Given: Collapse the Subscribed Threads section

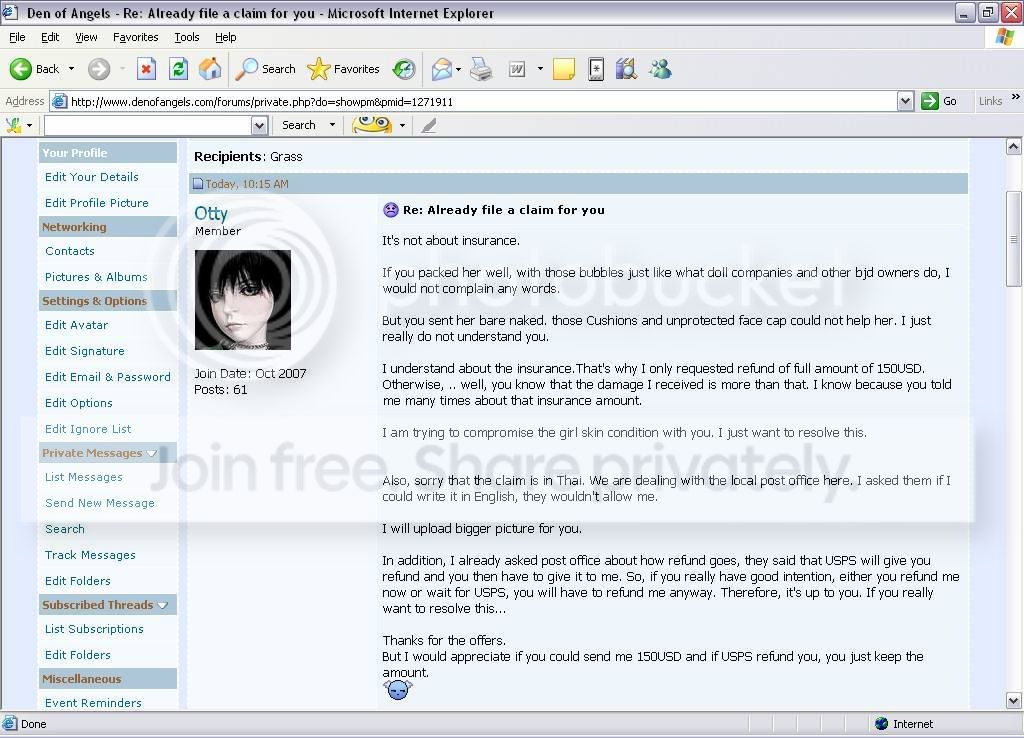Looking at the screenshot, I should tap(163, 605).
